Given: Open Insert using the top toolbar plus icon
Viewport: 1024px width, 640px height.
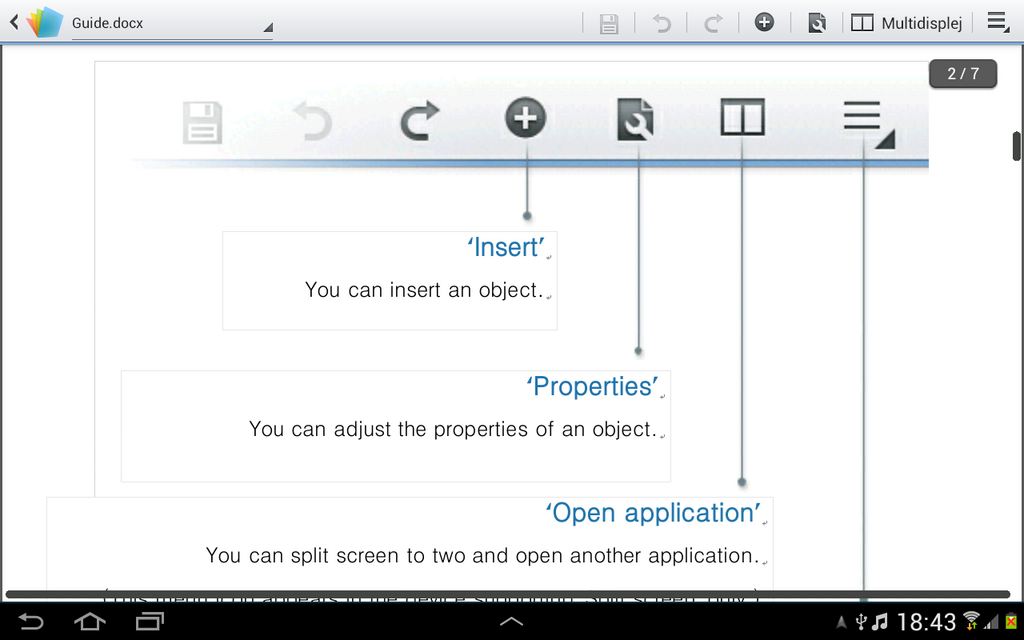Looking at the screenshot, I should 764,22.
